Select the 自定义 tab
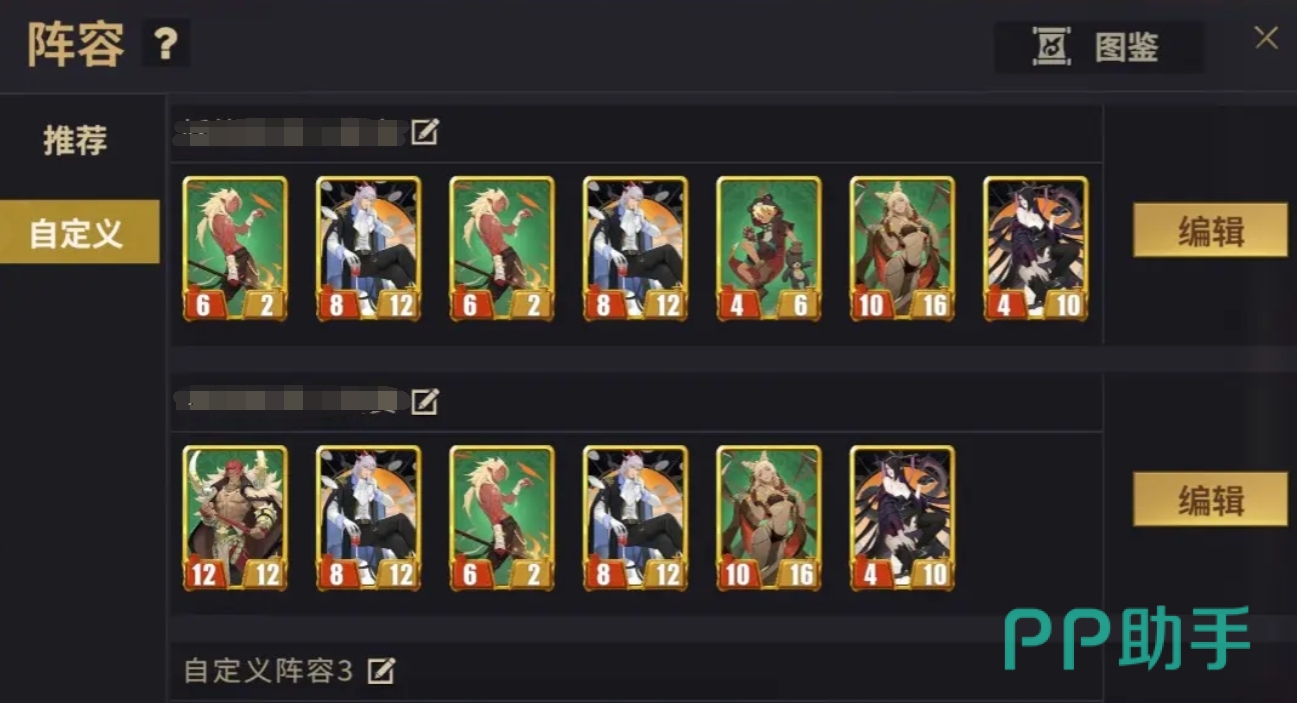Image resolution: width=1297 pixels, height=703 pixels. coord(79,231)
